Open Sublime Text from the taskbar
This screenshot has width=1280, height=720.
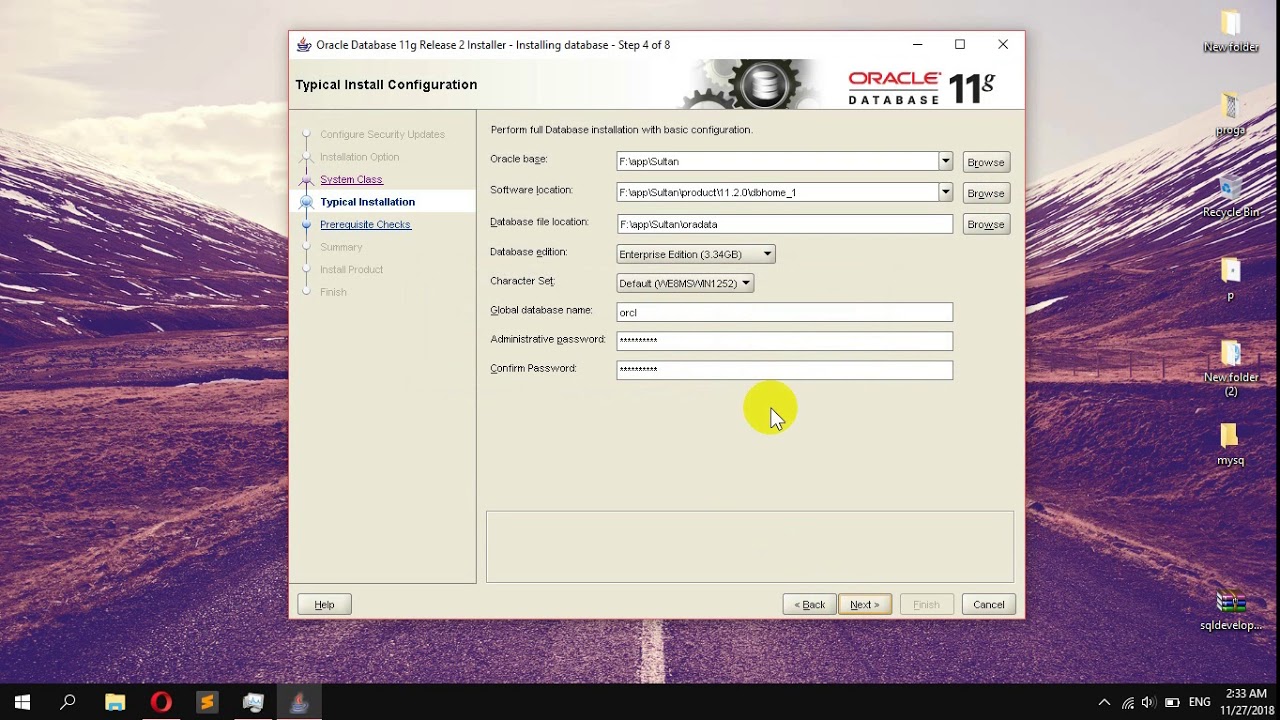207,702
